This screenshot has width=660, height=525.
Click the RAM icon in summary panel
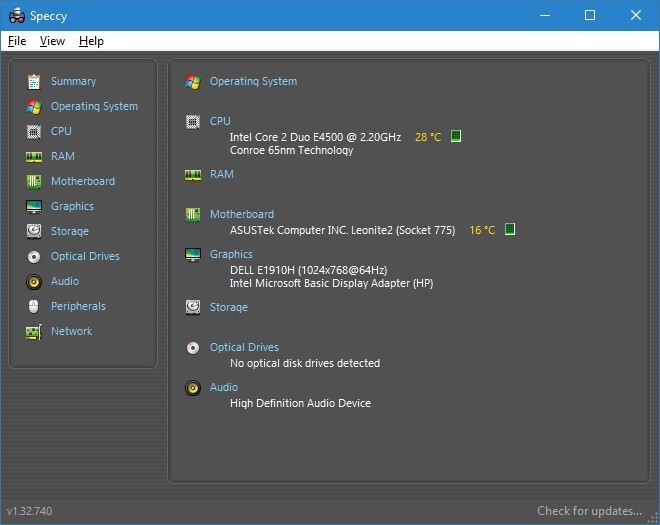(193, 175)
